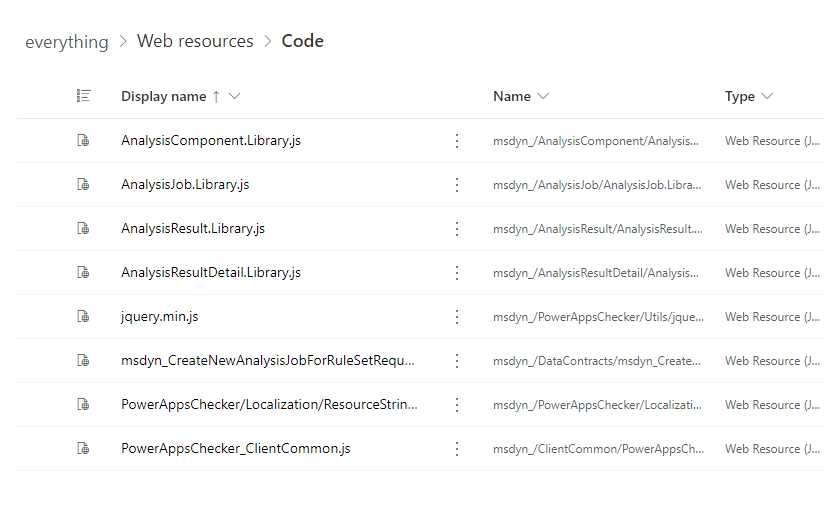Open AnalysisResultDetail.Library.js display name
824x518 pixels.
pyautogui.click(x=210, y=273)
